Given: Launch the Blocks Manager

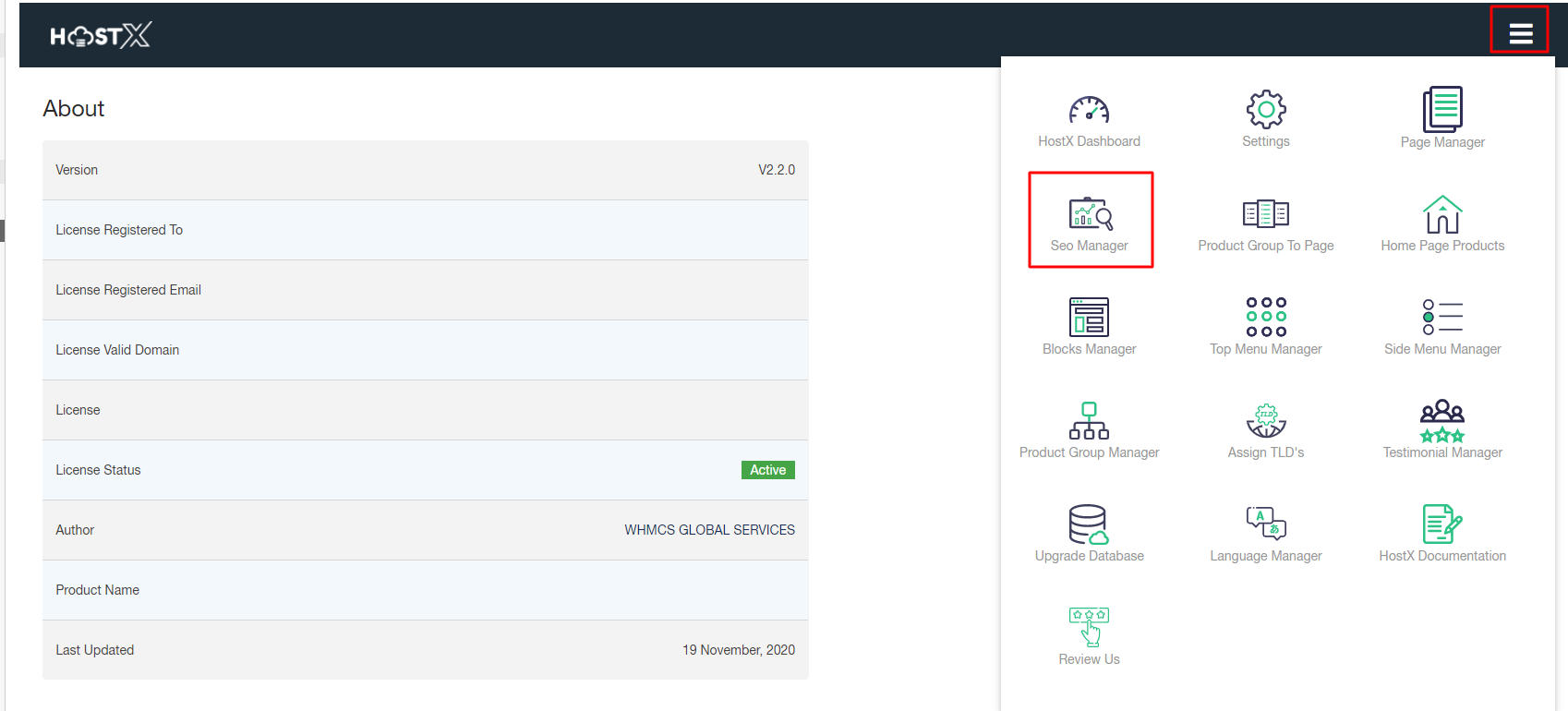Looking at the screenshot, I should click(1089, 319).
